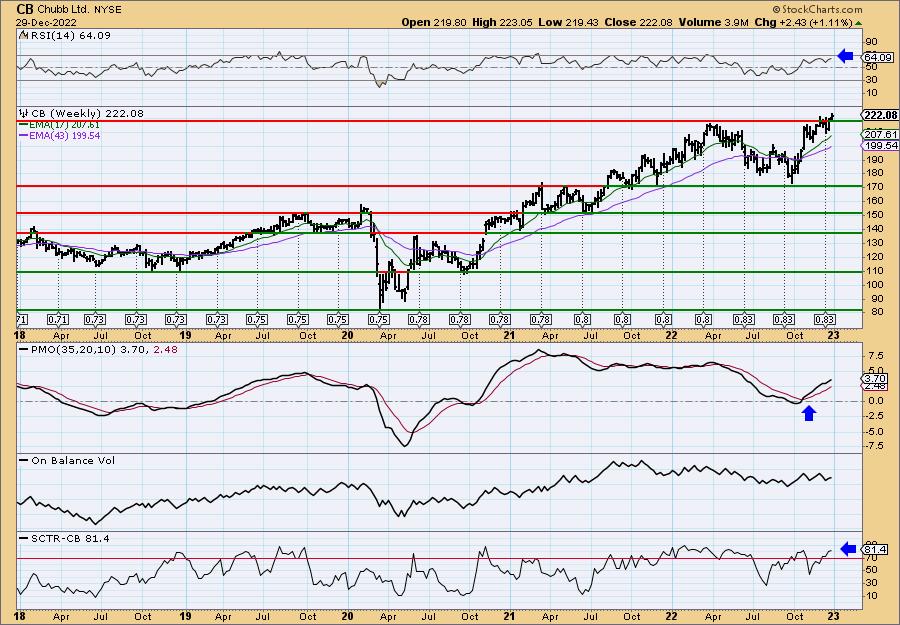Click the 150 price axis label
This screenshot has width=900, height=625.
pos(875,215)
